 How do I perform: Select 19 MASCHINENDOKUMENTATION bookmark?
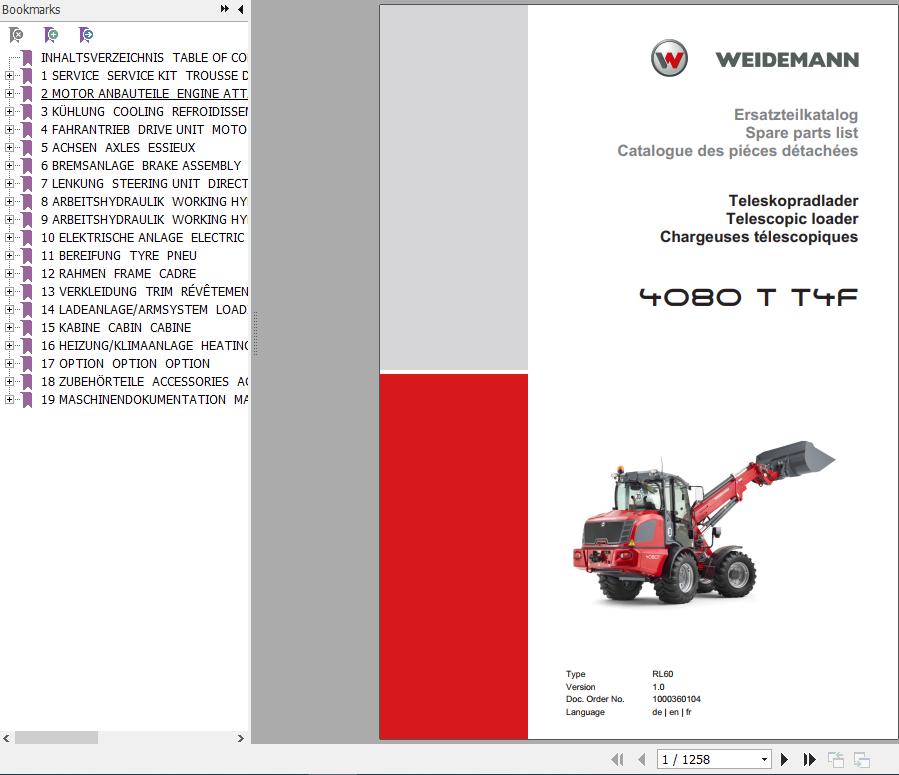(x=144, y=400)
